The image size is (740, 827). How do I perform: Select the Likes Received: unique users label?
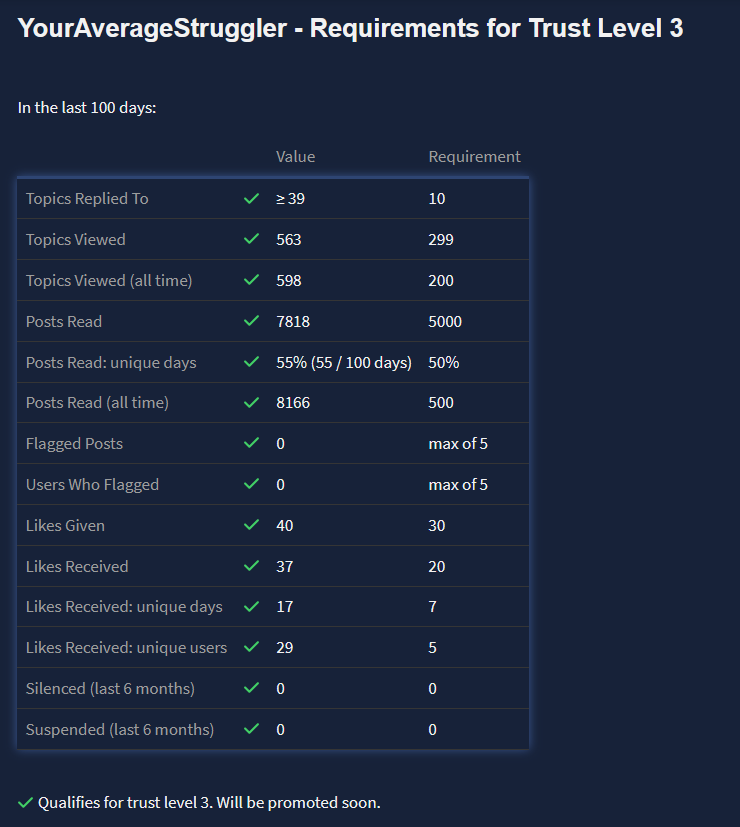tap(126, 648)
